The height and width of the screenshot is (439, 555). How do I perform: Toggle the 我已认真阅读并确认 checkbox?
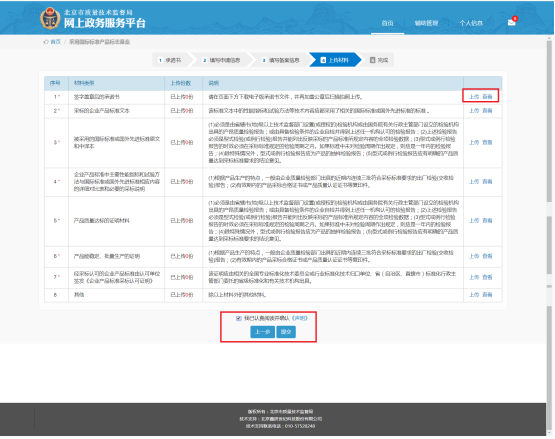tap(239, 318)
